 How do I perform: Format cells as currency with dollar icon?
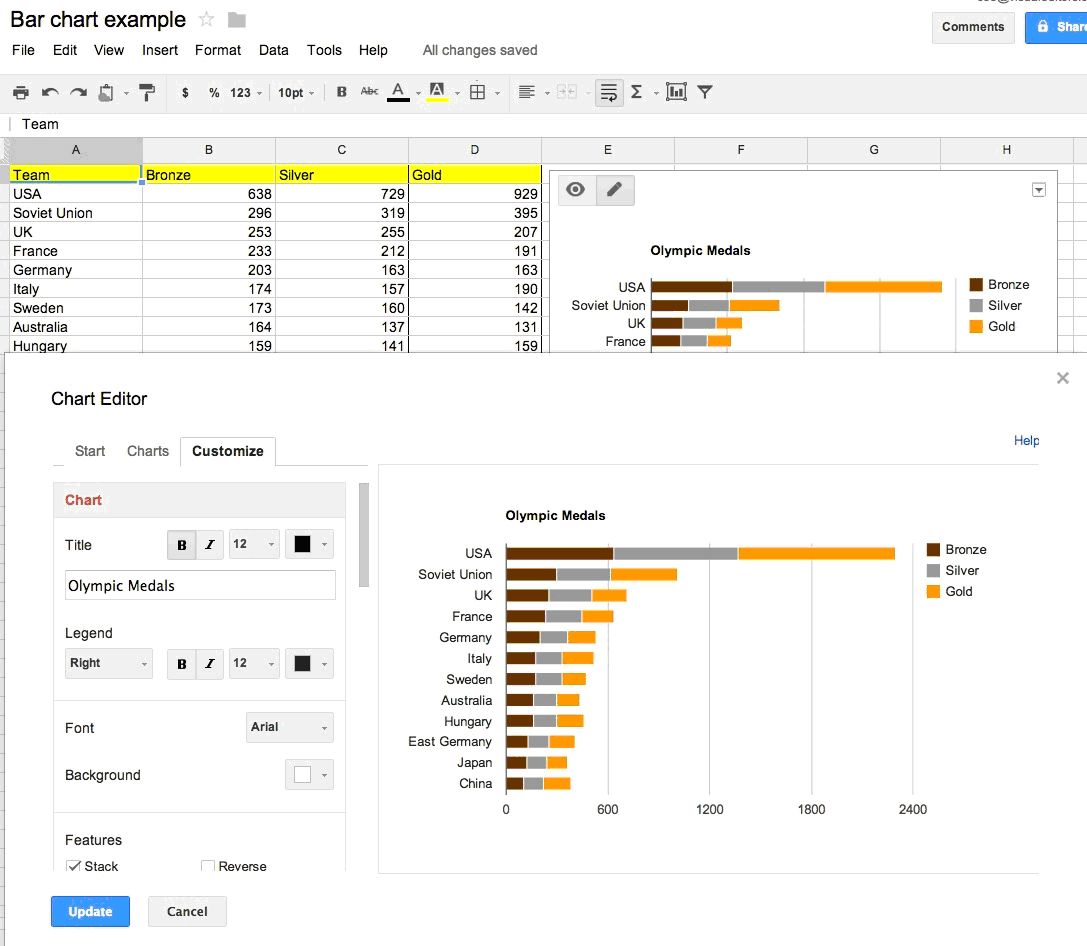tap(185, 92)
